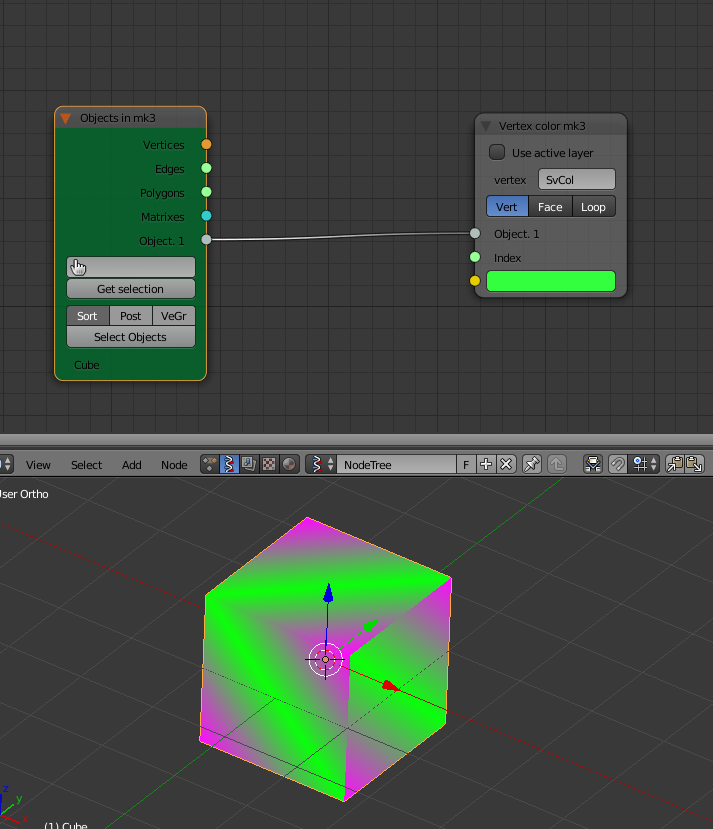
Task: Click the red X axis manipulator arrow
Action: (x=391, y=686)
